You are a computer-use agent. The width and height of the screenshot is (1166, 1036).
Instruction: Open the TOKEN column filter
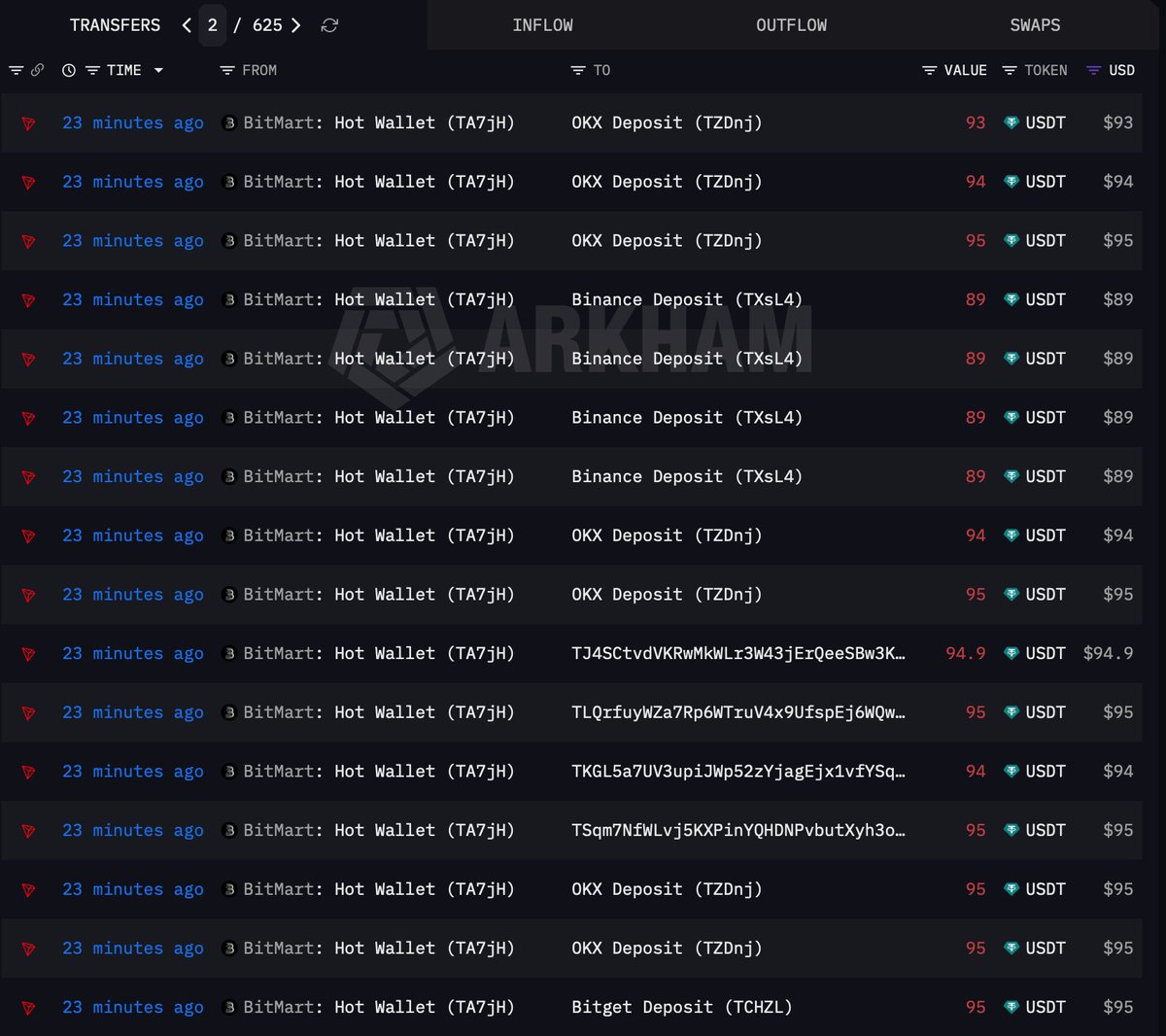(x=1010, y=70)
